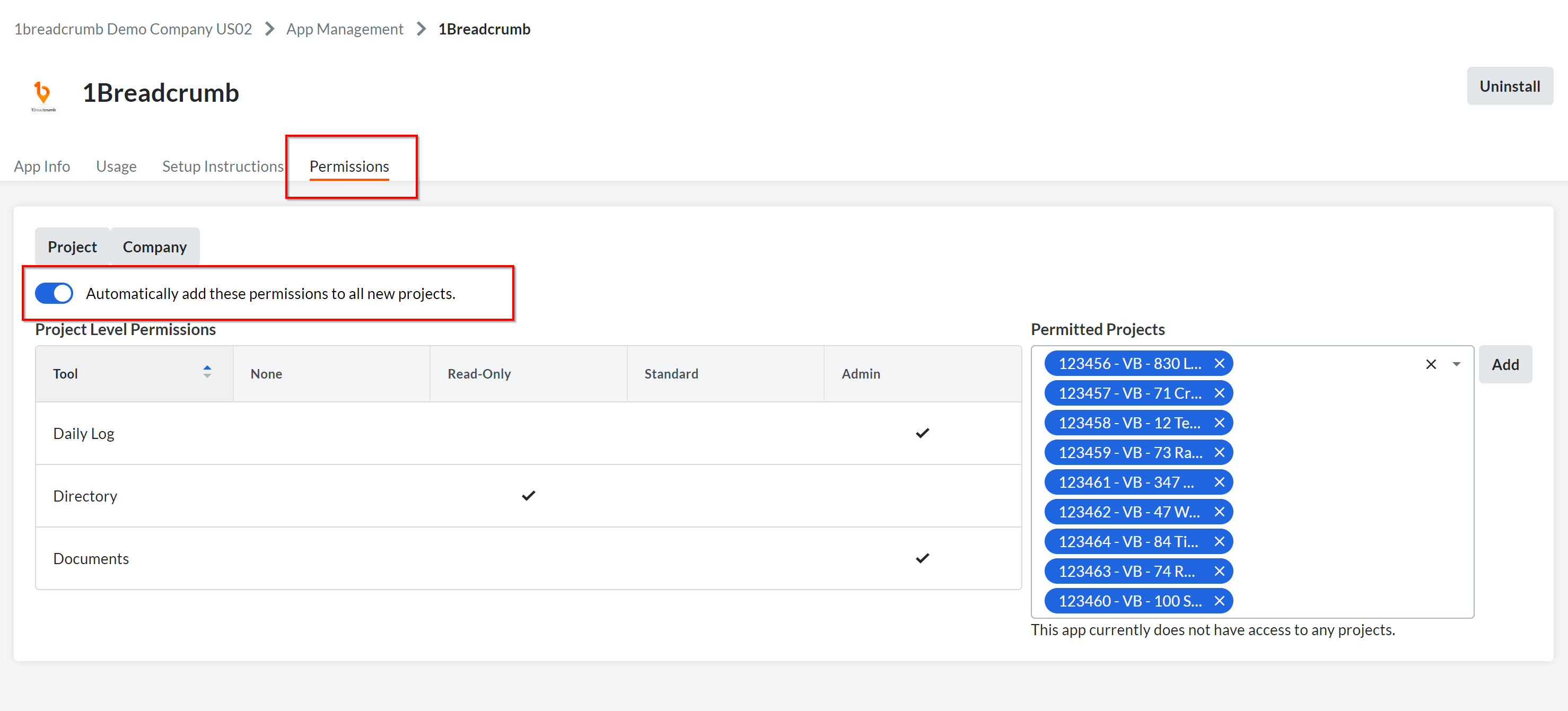Click the 1Breadcrumb app logo
Image resolution: width=1568 pixels, height=711 pixels.
point(42,95)
